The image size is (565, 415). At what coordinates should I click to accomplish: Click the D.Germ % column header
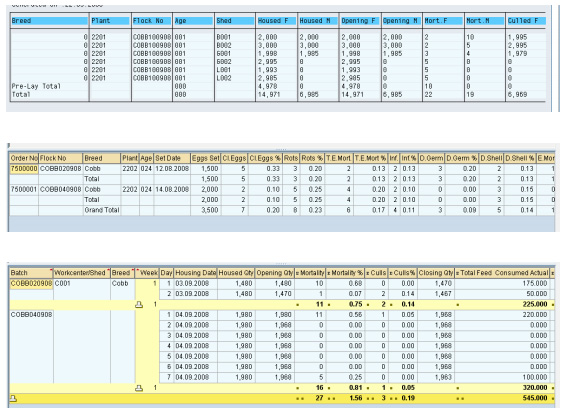462,158
